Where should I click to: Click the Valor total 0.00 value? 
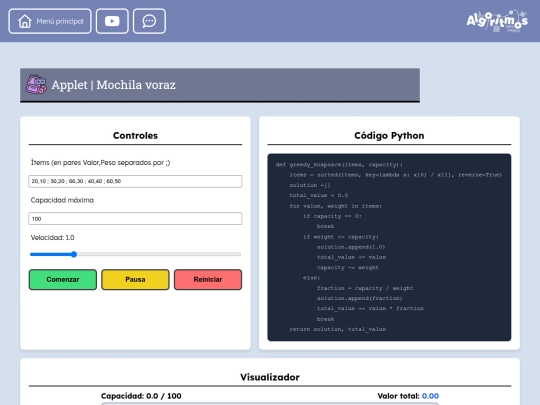coord(430,396)
